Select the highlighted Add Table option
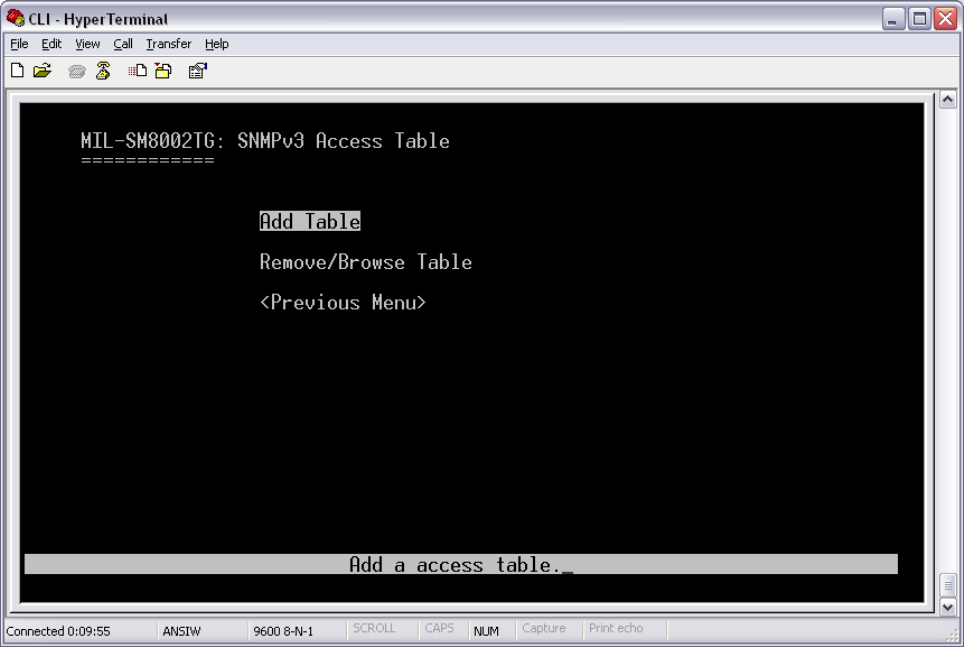The image size is (964, 647). (x=310, y=221)
